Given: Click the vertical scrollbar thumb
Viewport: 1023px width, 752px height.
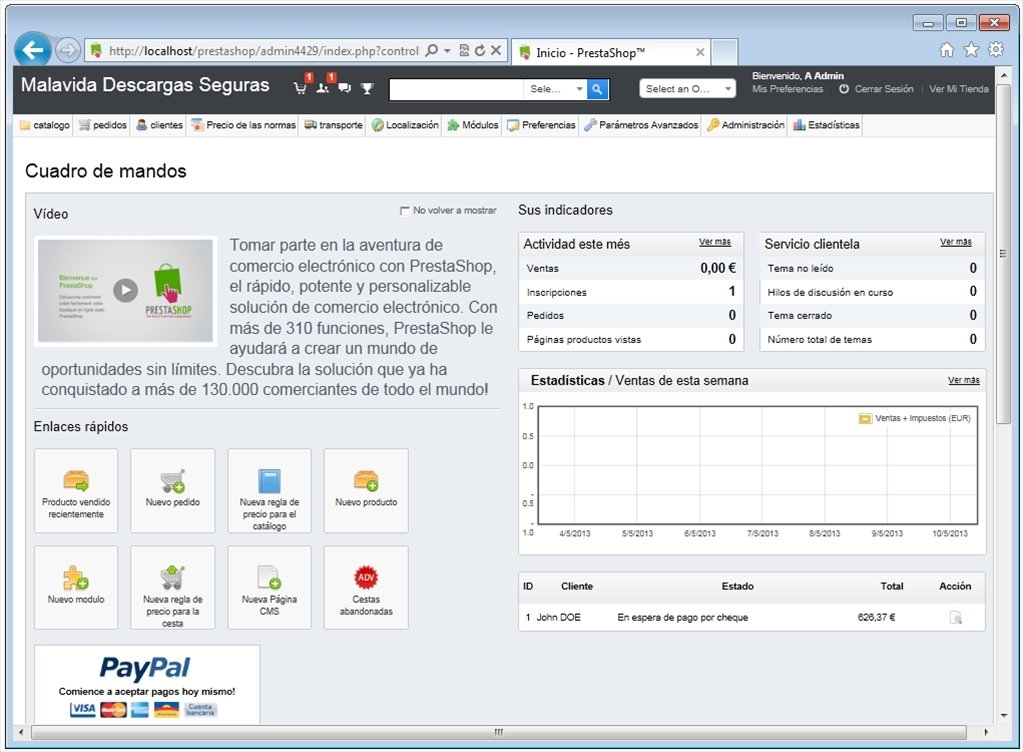Looking at the screenshot, I should (1003, 254).
